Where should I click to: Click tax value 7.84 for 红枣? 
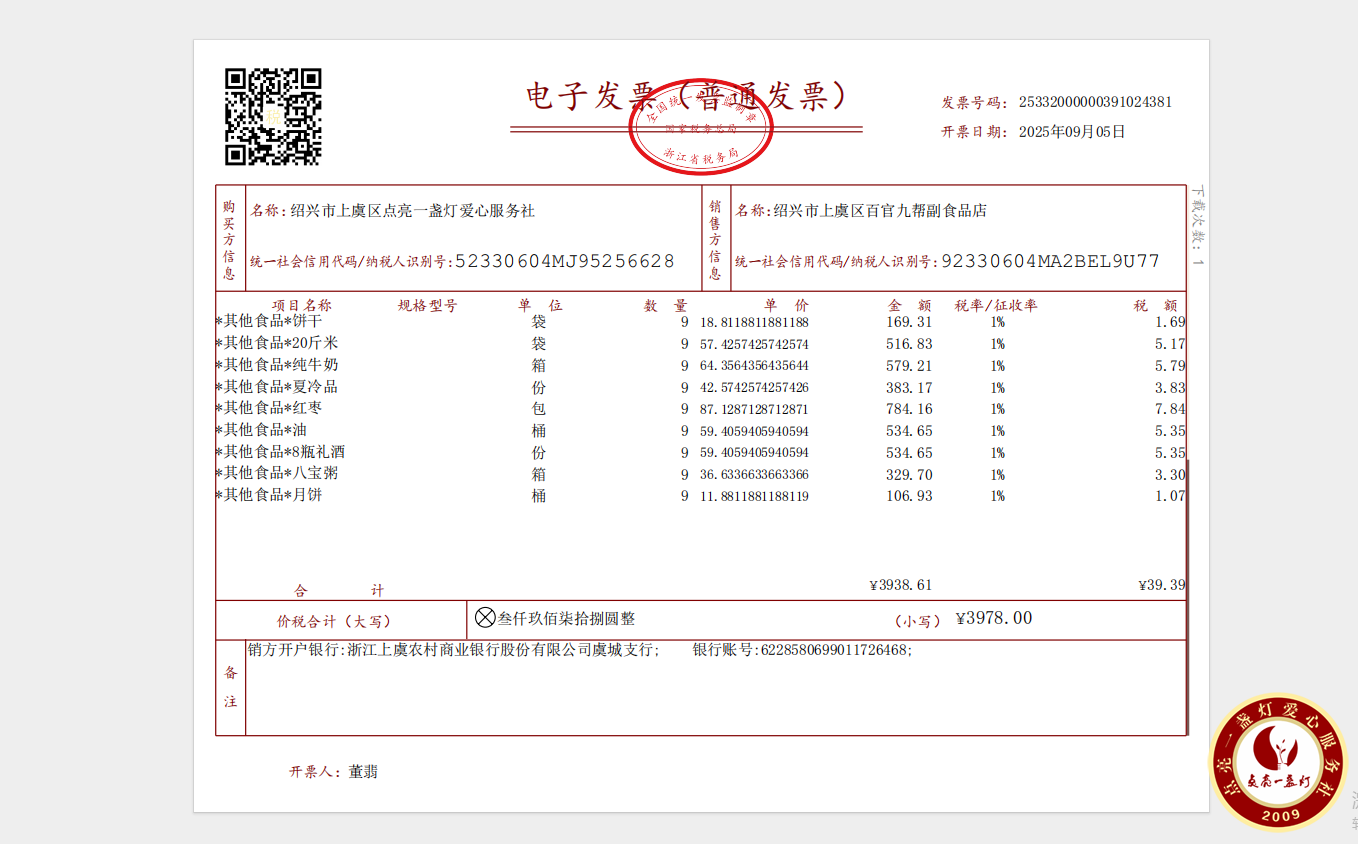click(1170, 409)
